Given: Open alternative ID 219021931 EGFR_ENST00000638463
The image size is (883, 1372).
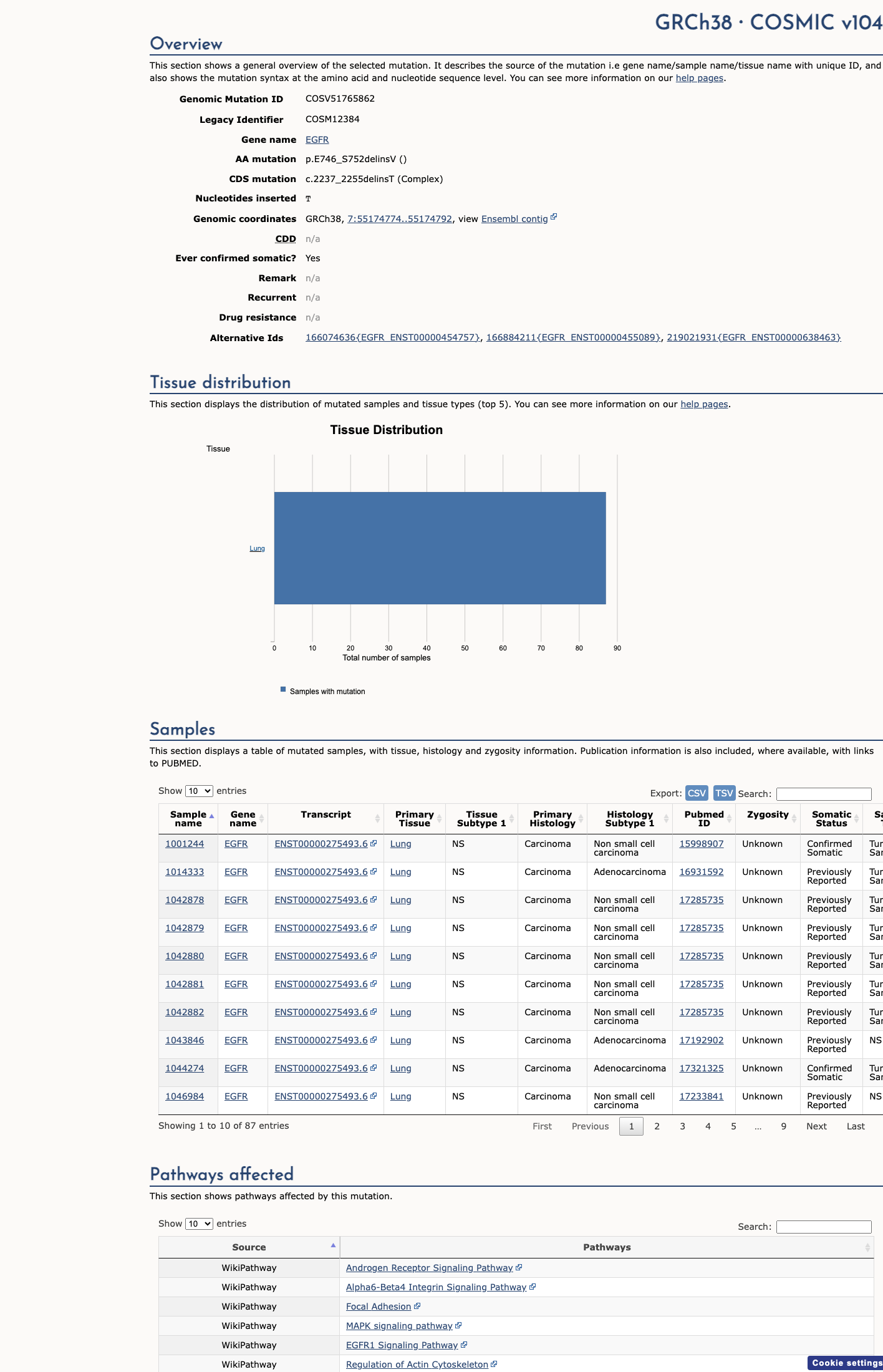Looking at the screenshot, I should coord(754,337).
